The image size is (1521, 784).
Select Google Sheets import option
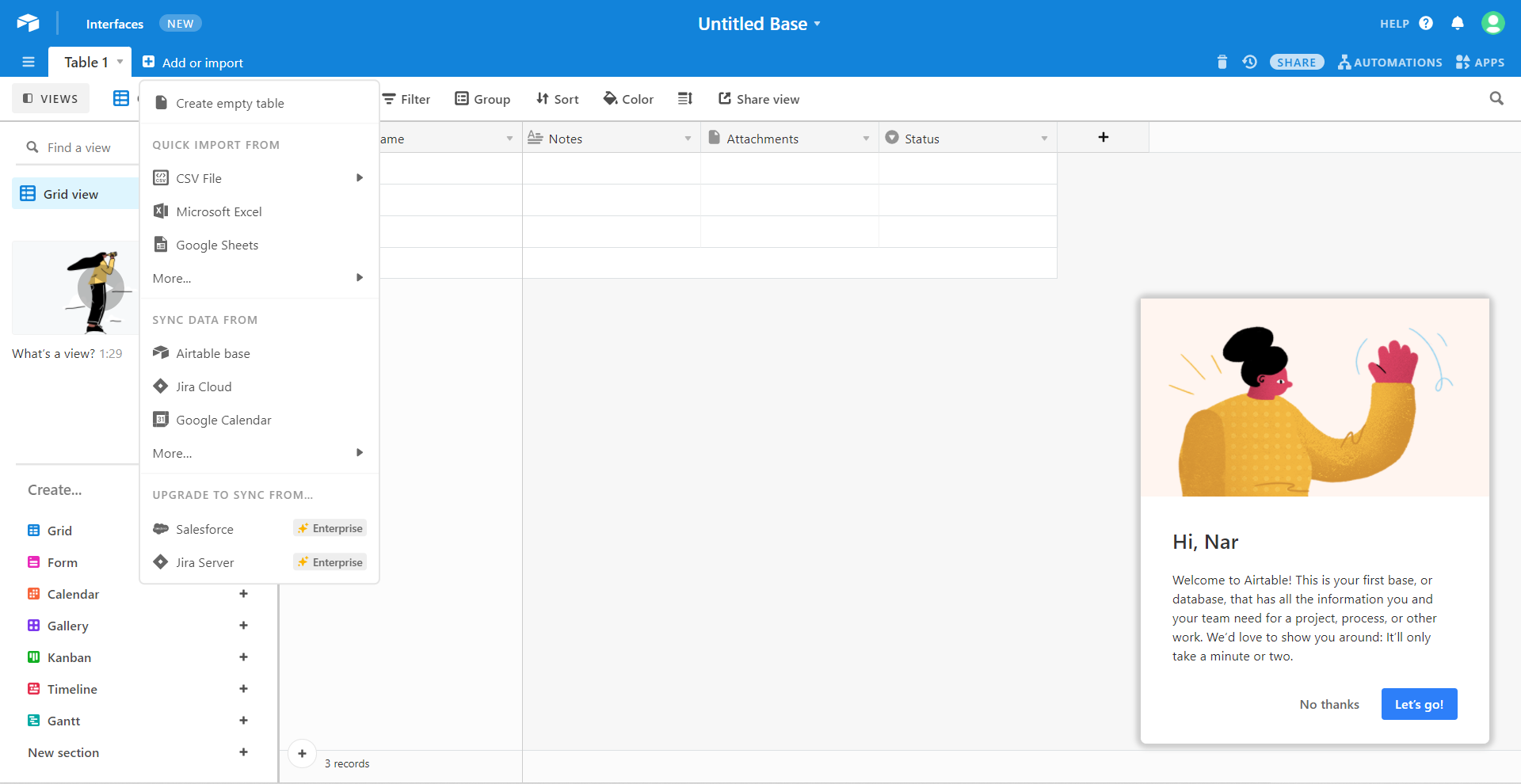click(259, 245)
